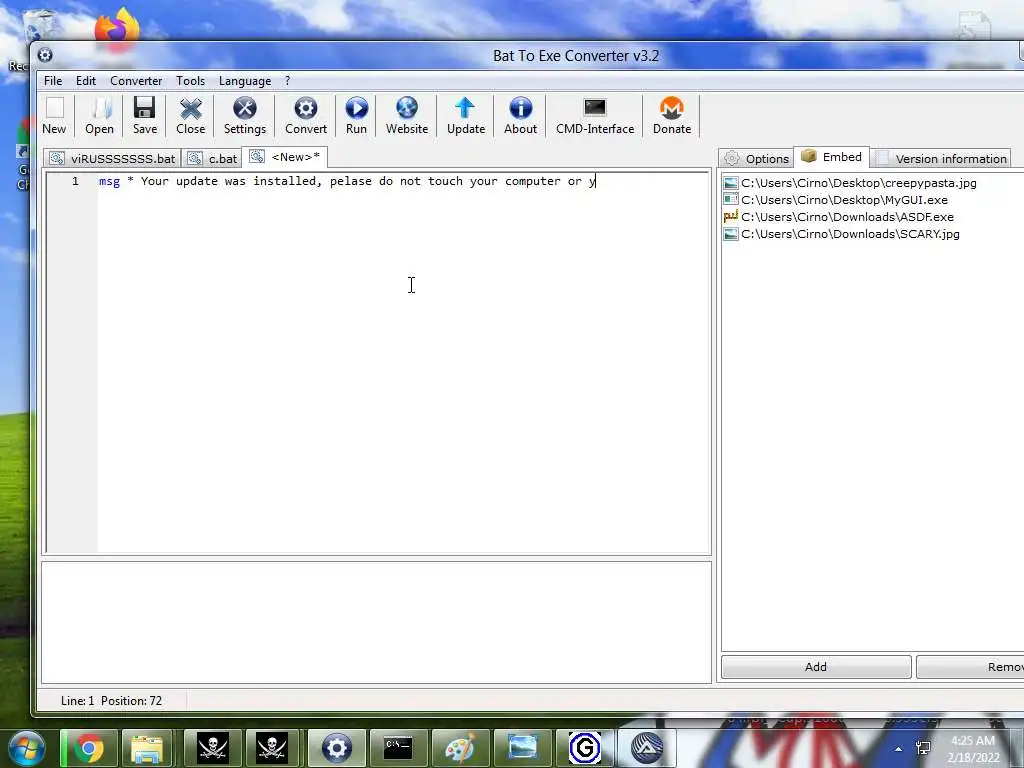Screen dimensions: 1024x768
Task: Open a batch file with Open icon
Action: [99, 116]
